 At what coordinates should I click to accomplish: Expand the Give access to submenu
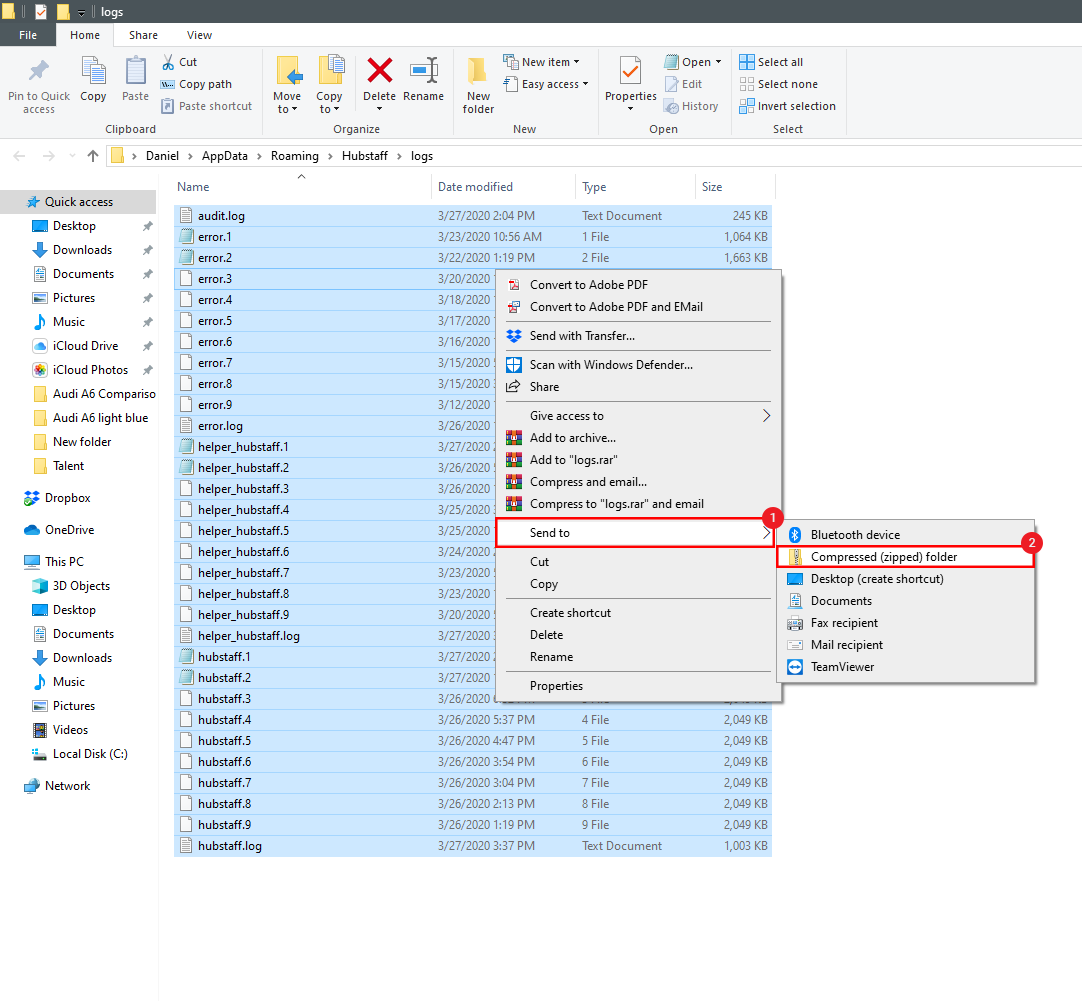click(766, 416)
